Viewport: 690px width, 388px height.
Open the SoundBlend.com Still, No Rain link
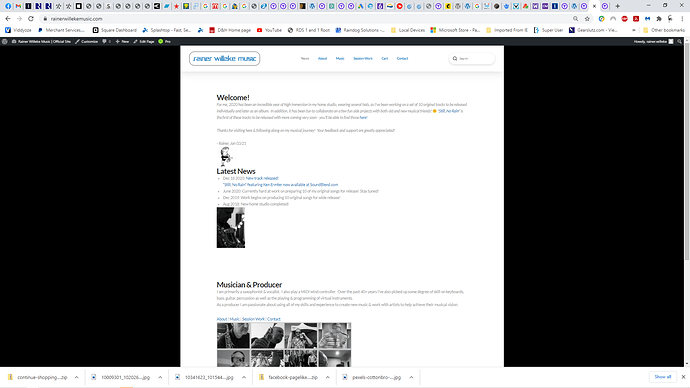[280, 185]
